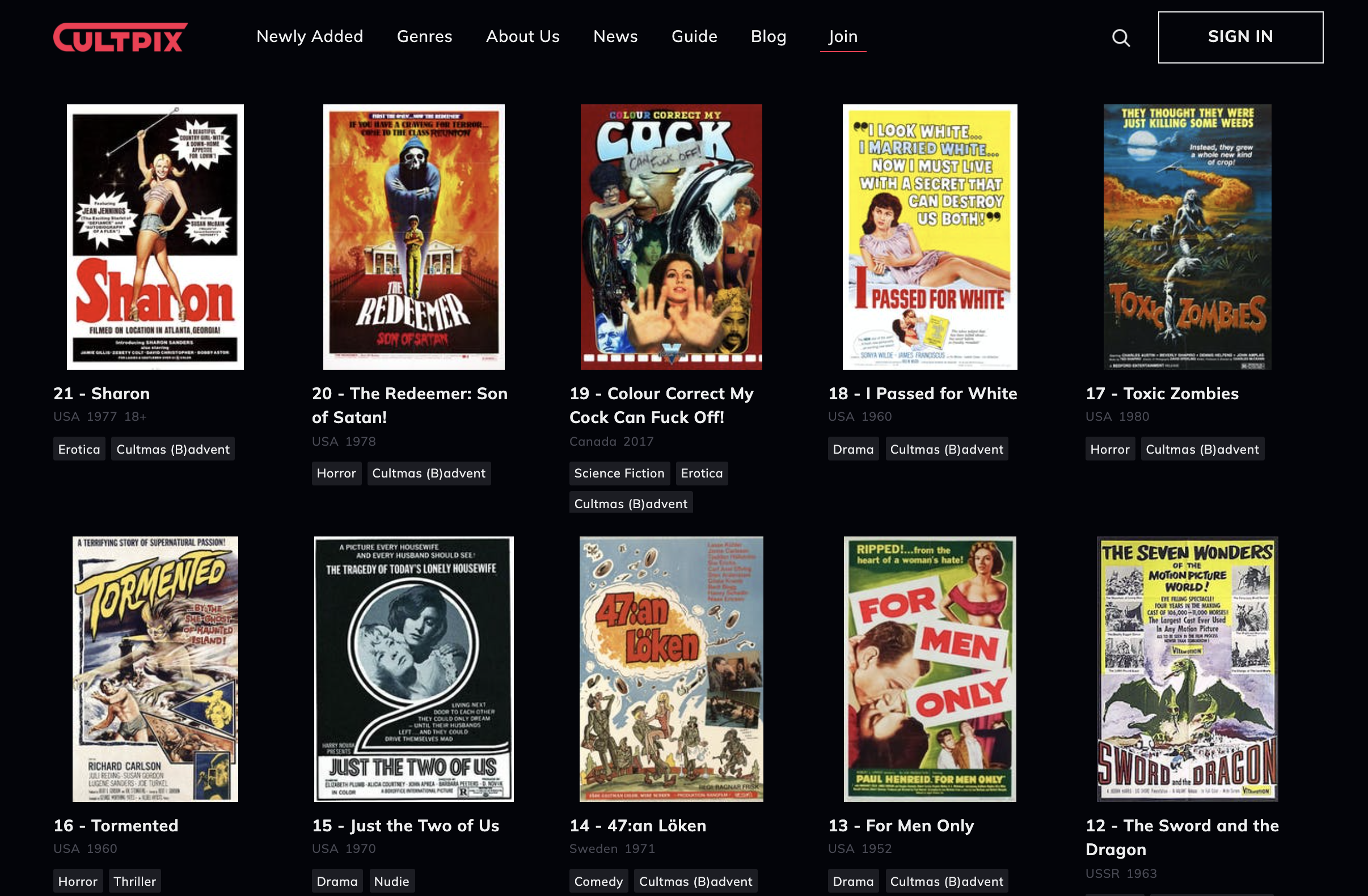
Task: Click 'Canada 2017' metadata text
Action: [x=611, y=441]
